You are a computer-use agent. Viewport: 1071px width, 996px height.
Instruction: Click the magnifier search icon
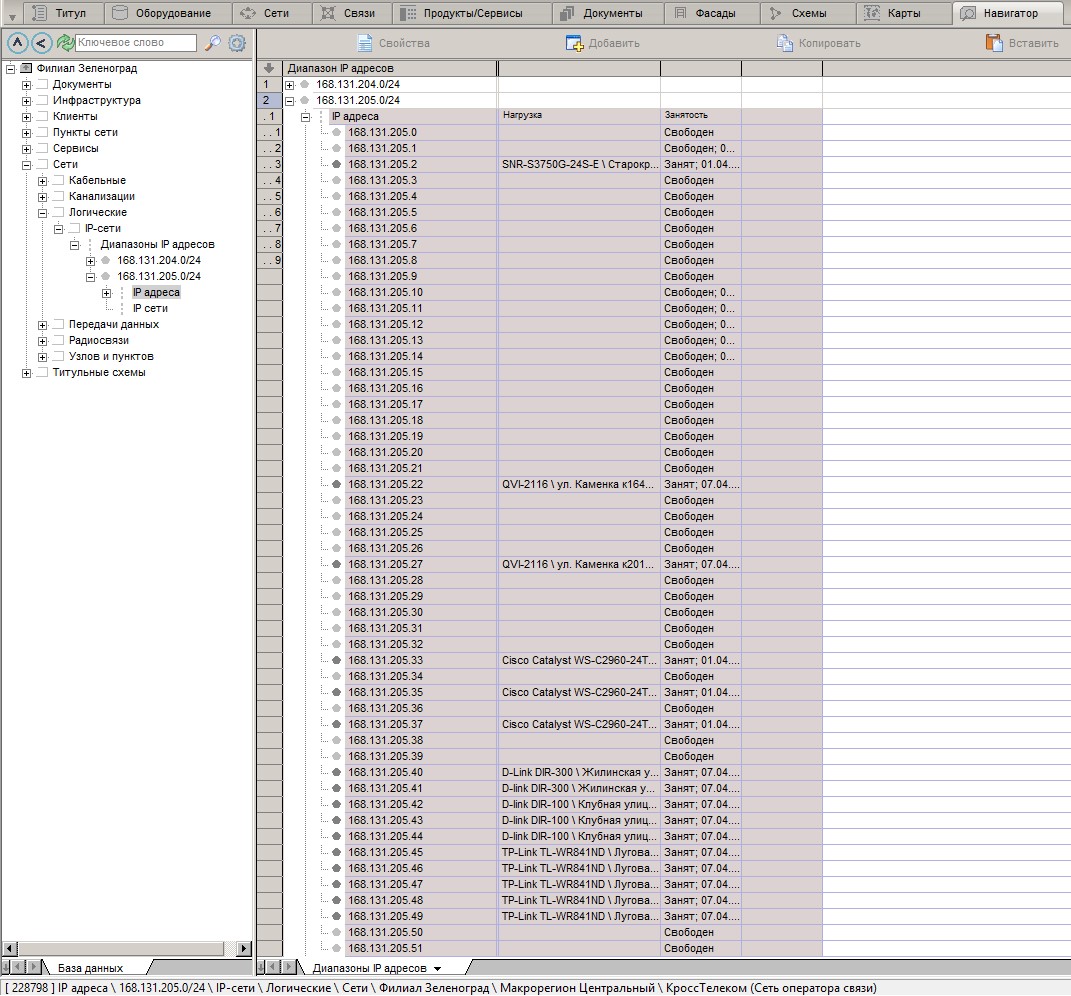(213, 43)
